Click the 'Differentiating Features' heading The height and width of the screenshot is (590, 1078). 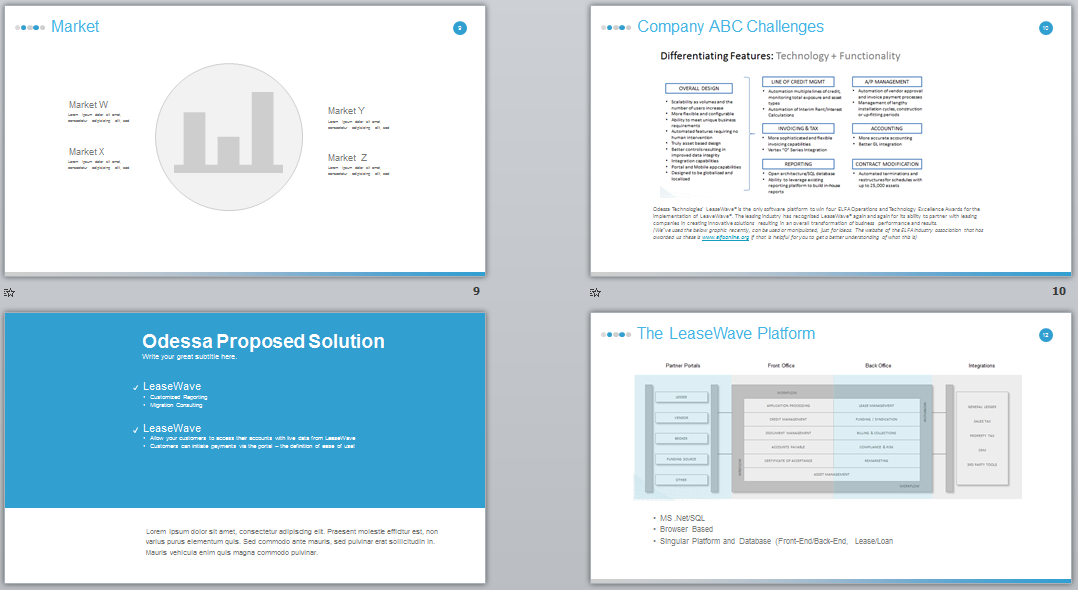click(716, 56)
